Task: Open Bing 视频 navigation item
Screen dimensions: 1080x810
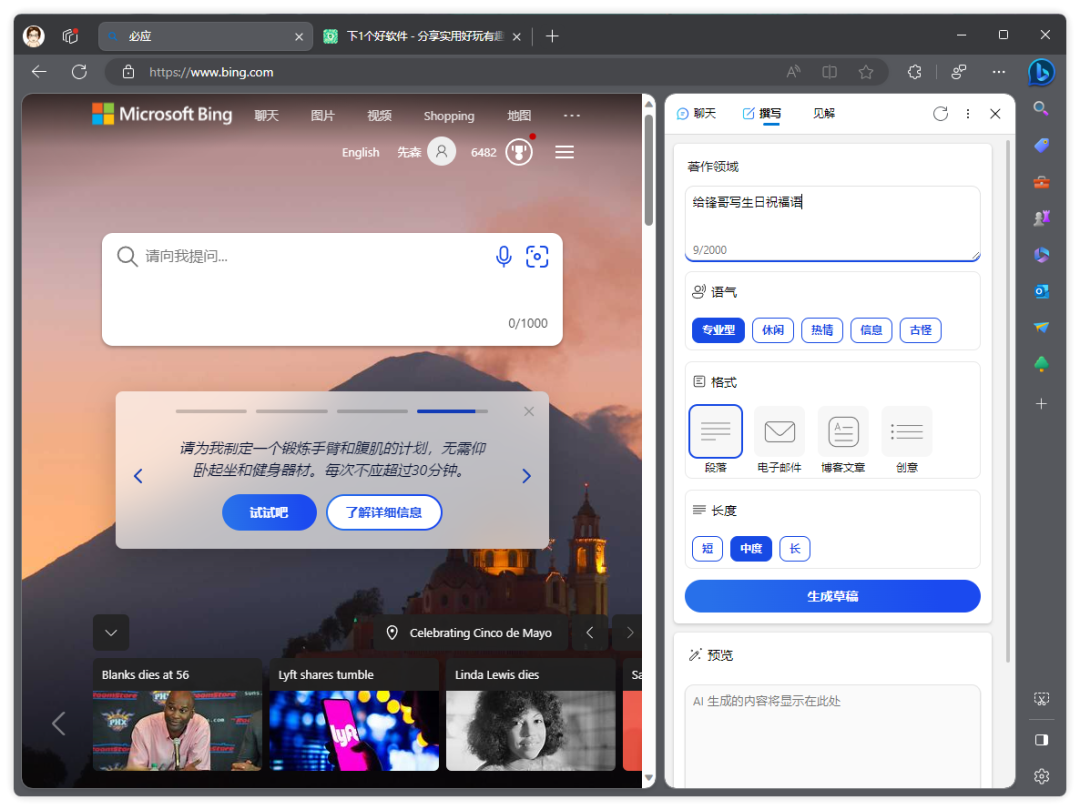Action: point(379,116)
